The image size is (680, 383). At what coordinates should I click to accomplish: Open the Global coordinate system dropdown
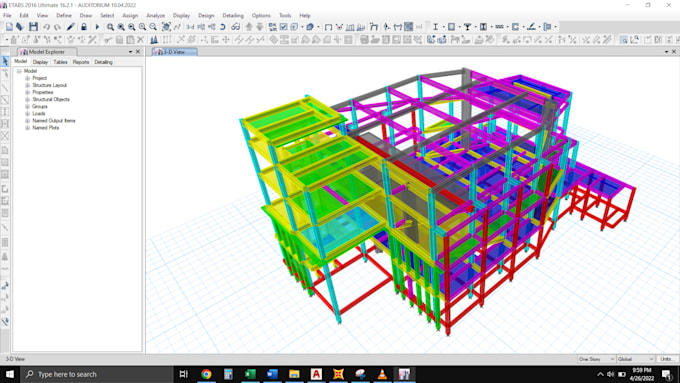point(636,359)
